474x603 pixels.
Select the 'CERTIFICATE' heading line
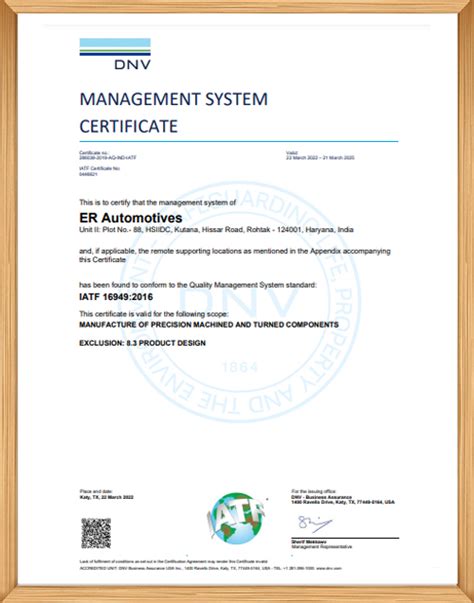click(128, 127)
